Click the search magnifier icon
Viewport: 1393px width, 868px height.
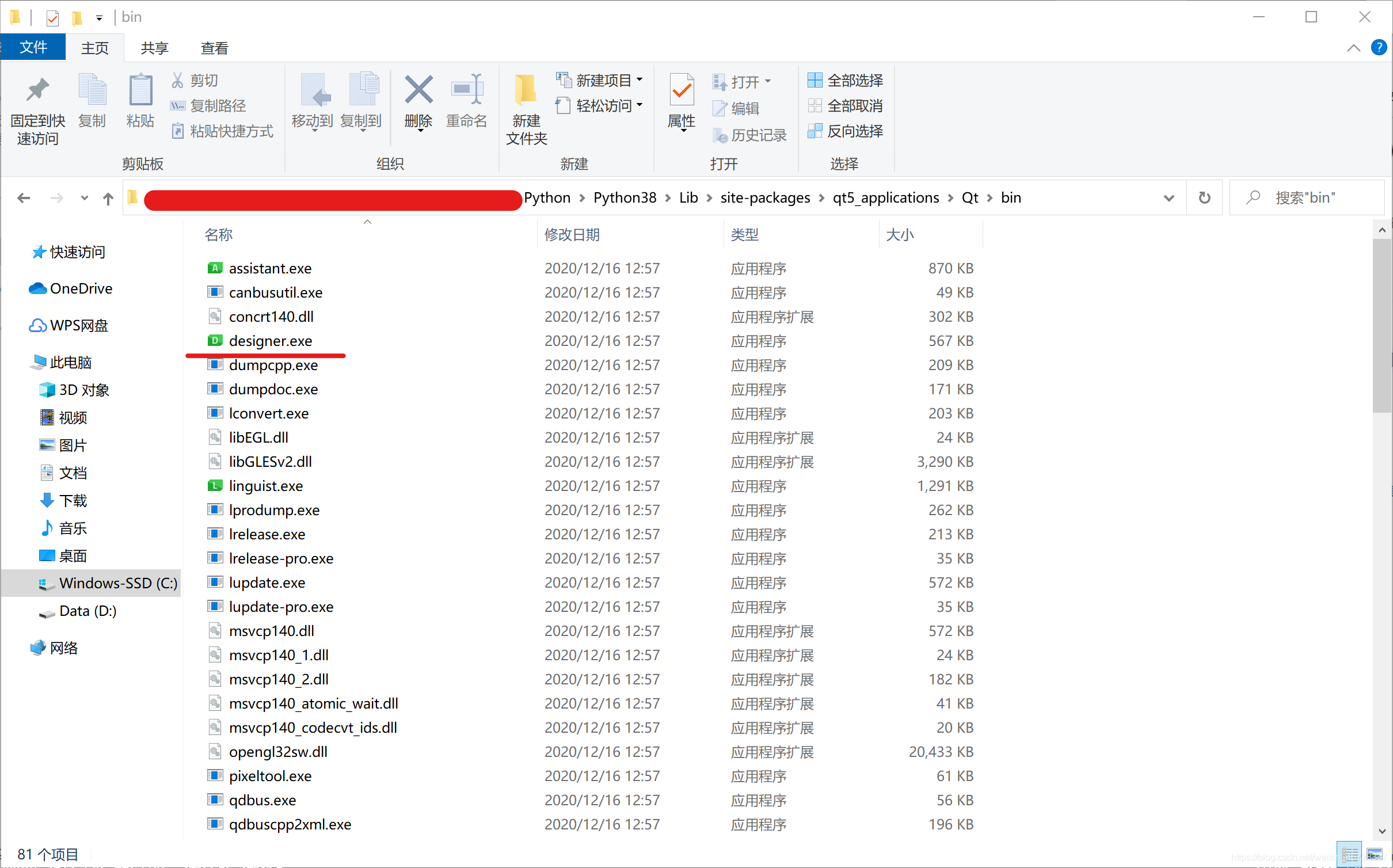pos(1253,197)
